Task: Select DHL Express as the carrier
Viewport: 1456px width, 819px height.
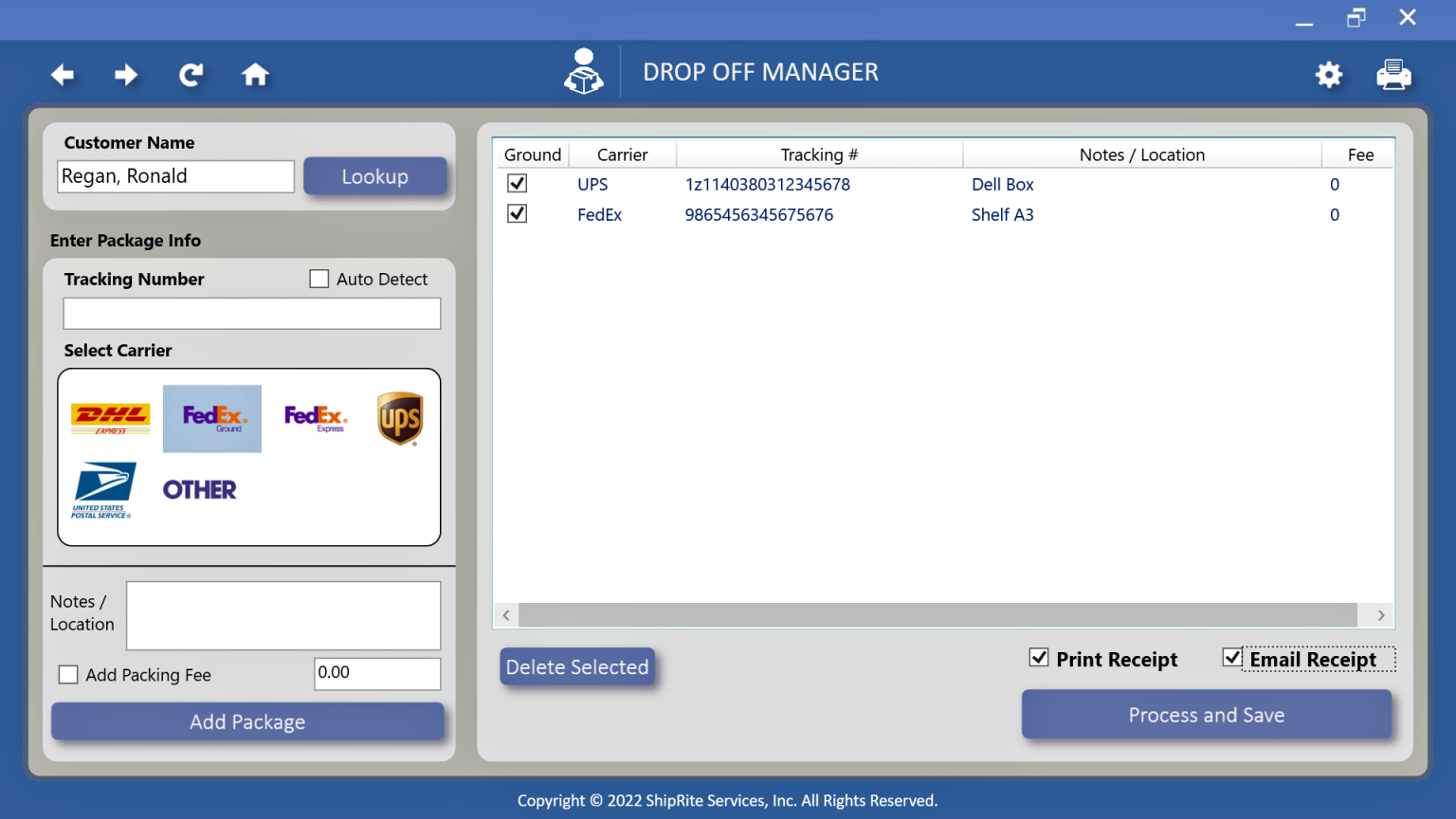Action: pos(109,418)
